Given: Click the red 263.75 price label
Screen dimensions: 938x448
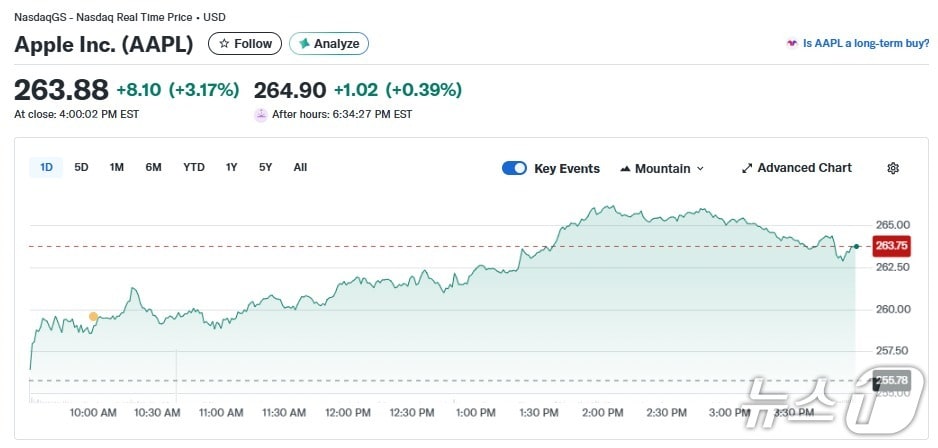Looking at the screenshot, I should click(890, 246).
